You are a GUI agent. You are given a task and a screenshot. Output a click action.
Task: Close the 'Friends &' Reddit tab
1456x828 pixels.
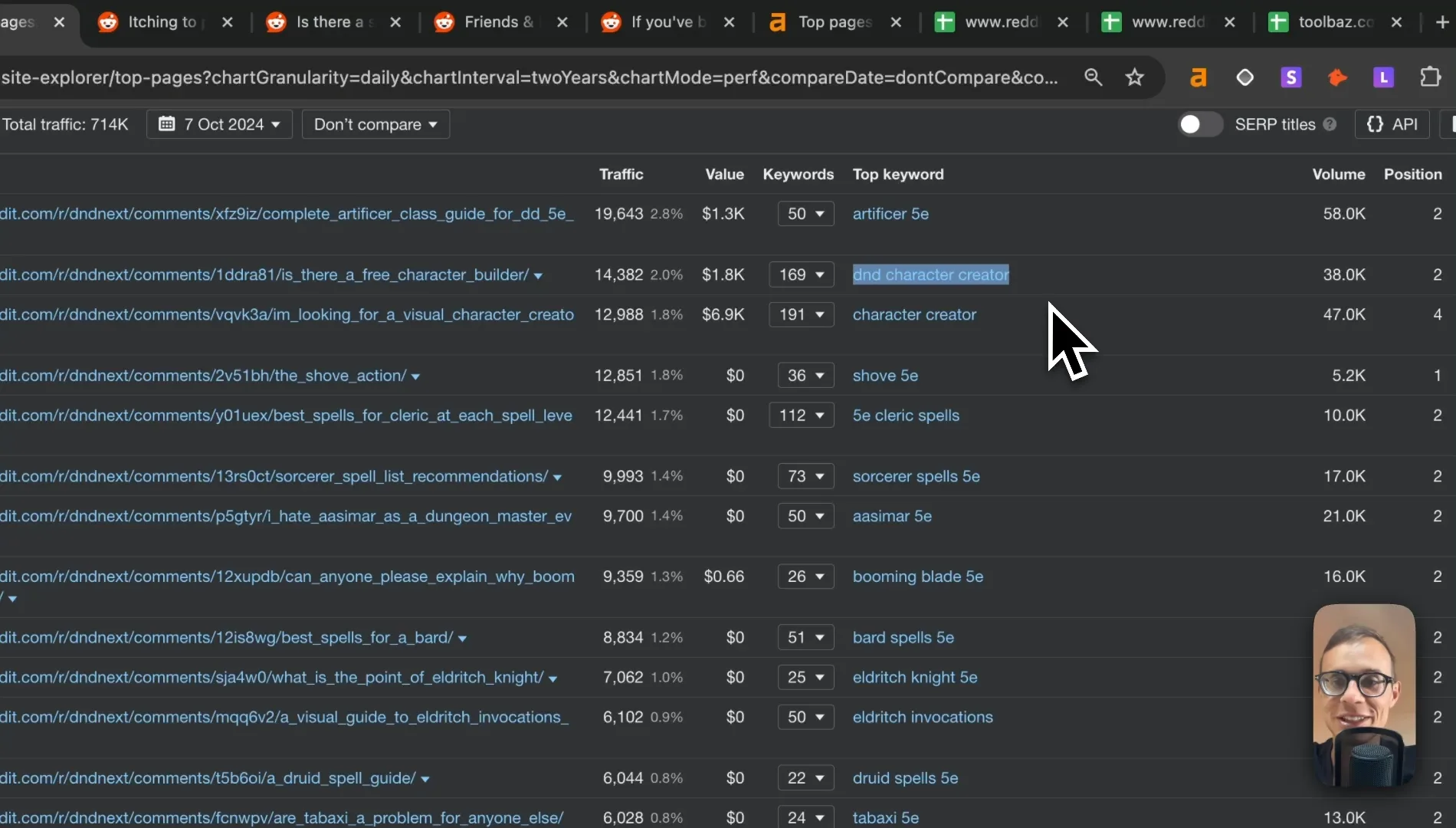click(x=562, y=22)
